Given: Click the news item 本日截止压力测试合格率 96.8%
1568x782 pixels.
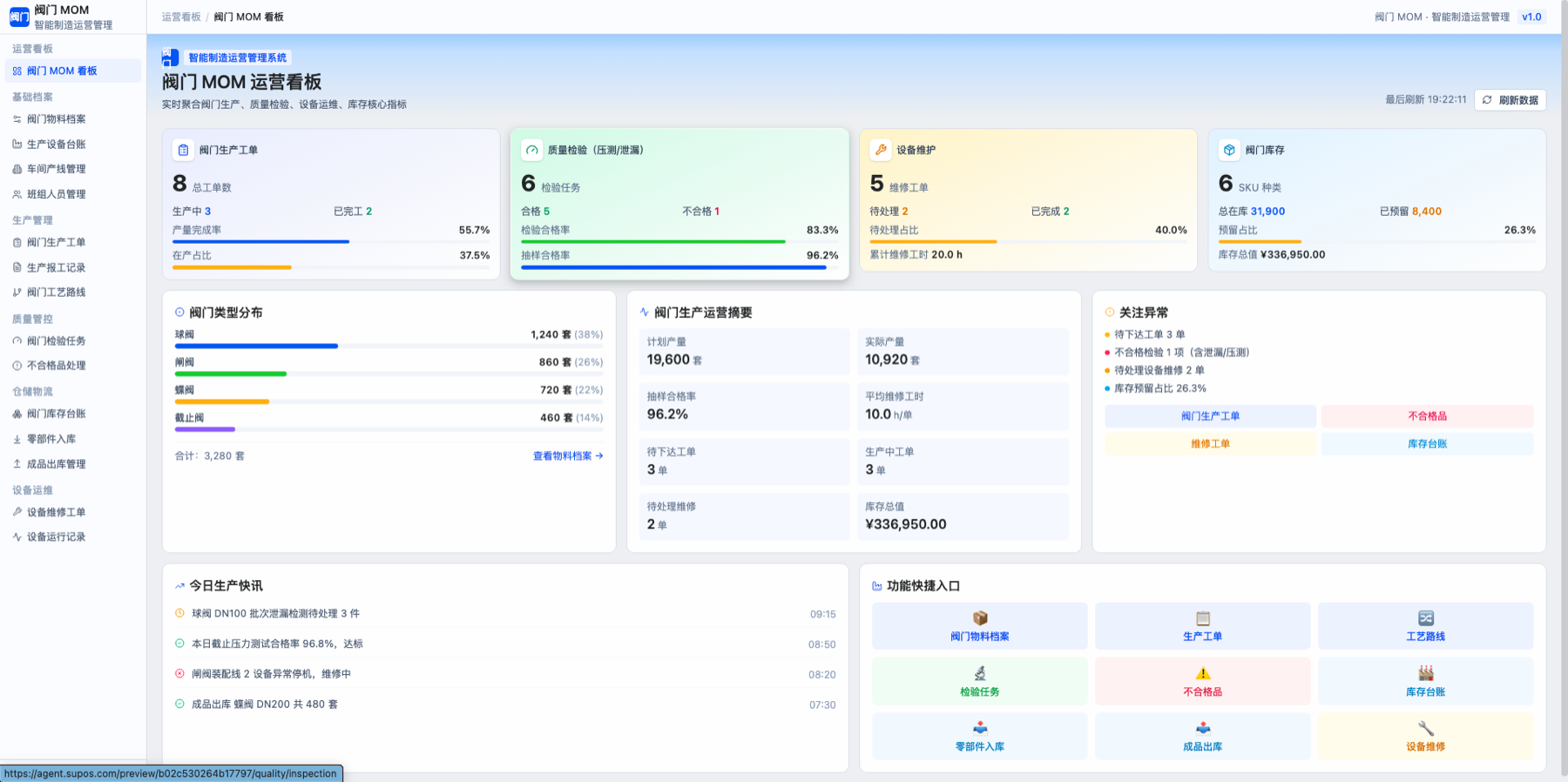Looking at the screenshot, I should (505, 644).
